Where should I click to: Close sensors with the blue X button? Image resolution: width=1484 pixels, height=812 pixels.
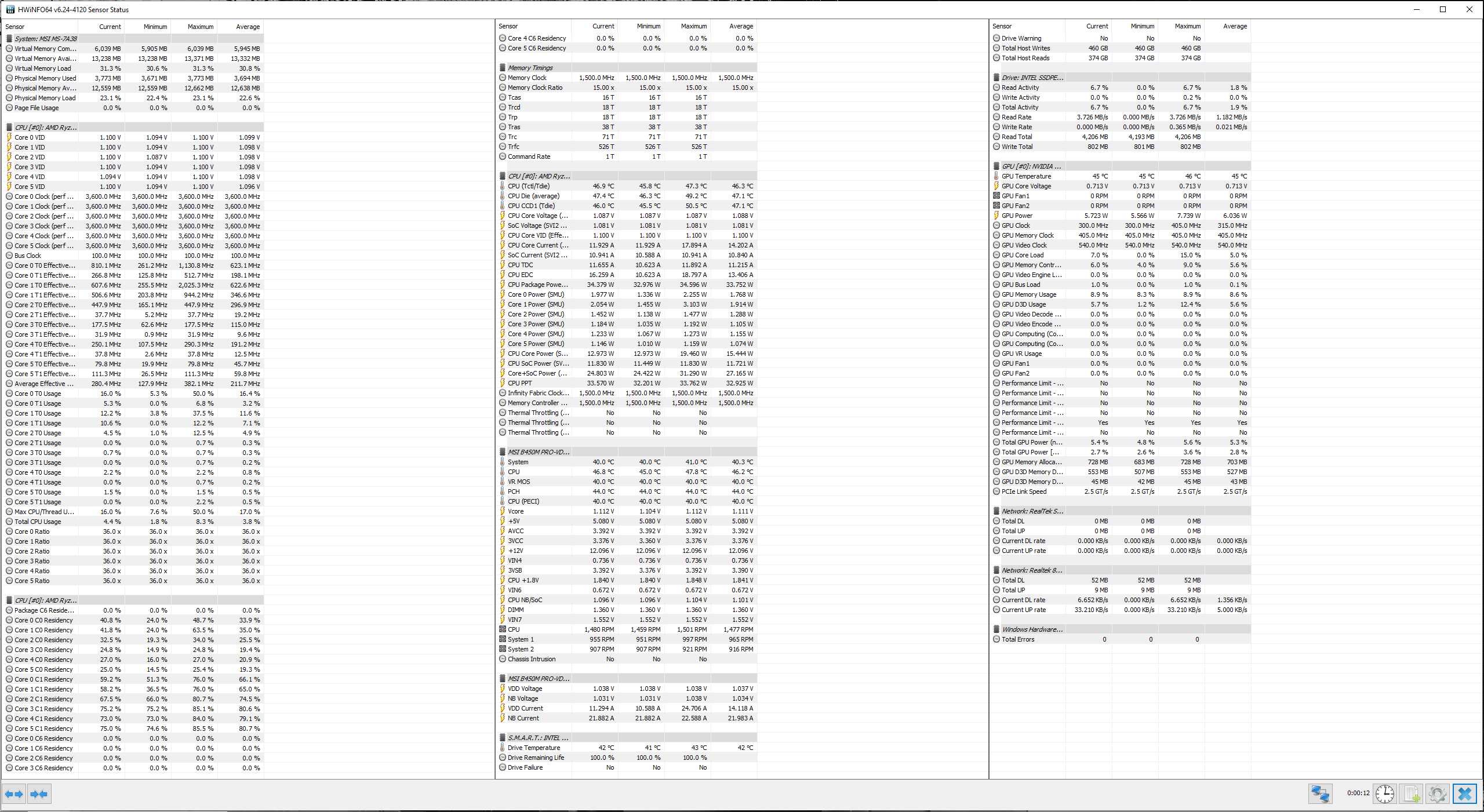click(1464, 793)
